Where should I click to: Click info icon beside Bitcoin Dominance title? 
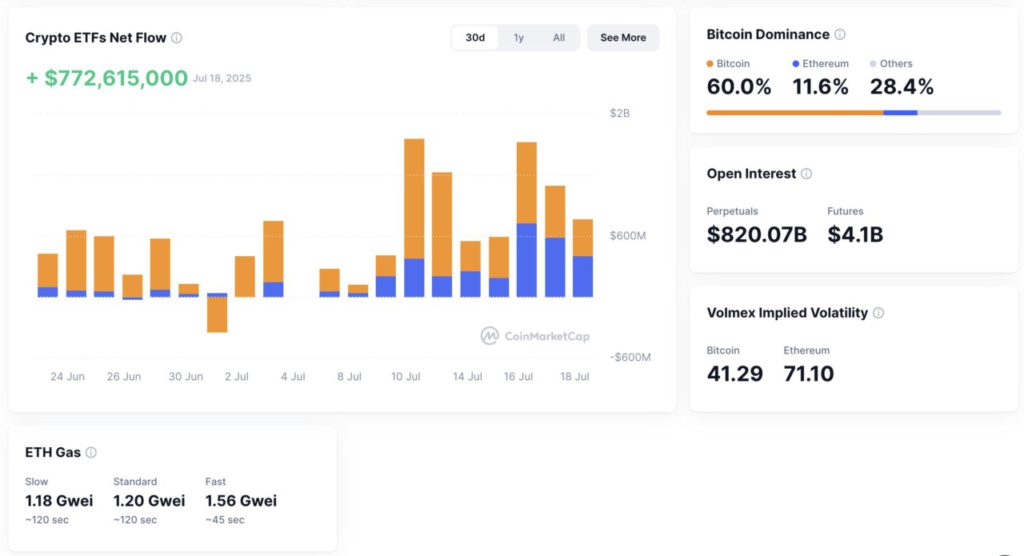point(840,35)
